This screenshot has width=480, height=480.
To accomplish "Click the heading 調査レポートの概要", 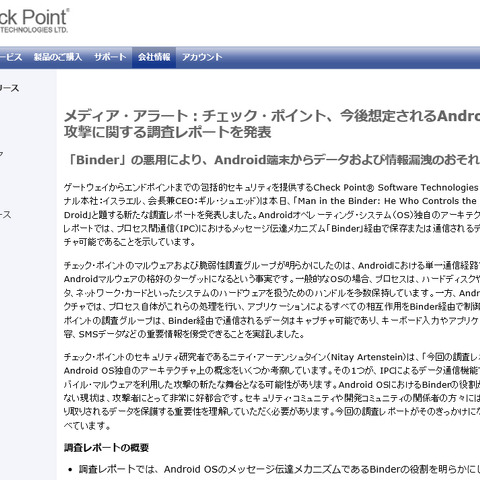I will (x=106, y=448).
